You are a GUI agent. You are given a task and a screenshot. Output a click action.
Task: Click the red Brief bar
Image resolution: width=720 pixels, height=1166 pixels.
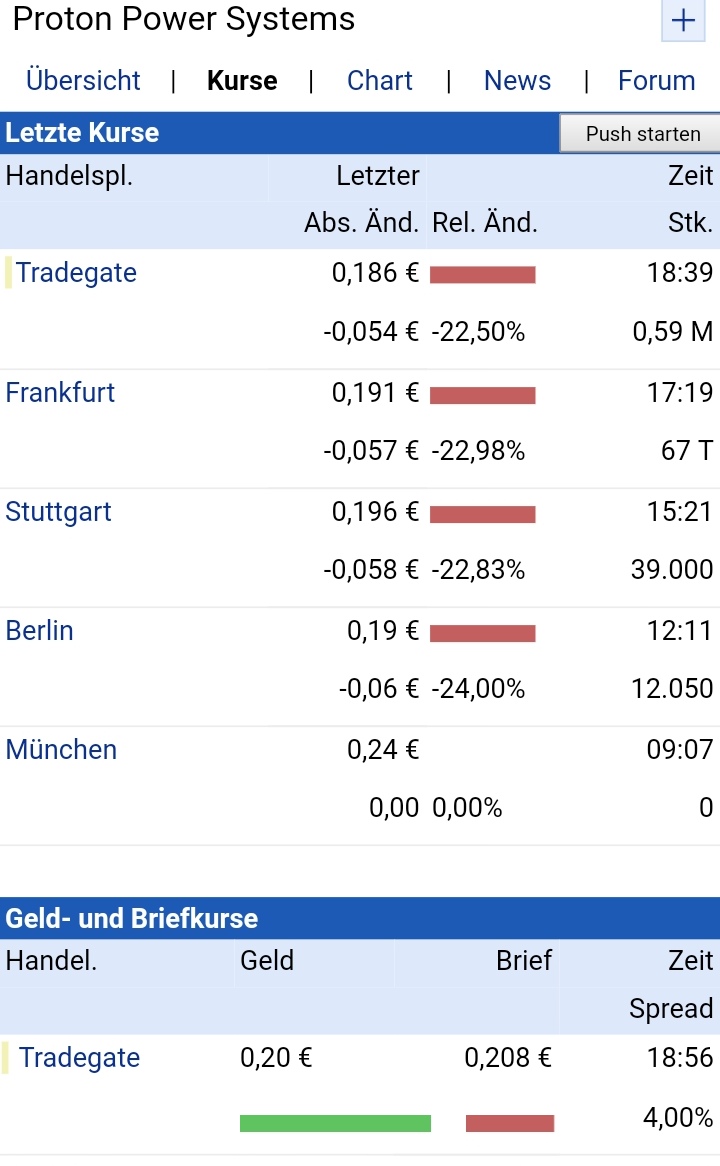[510, 1123]
